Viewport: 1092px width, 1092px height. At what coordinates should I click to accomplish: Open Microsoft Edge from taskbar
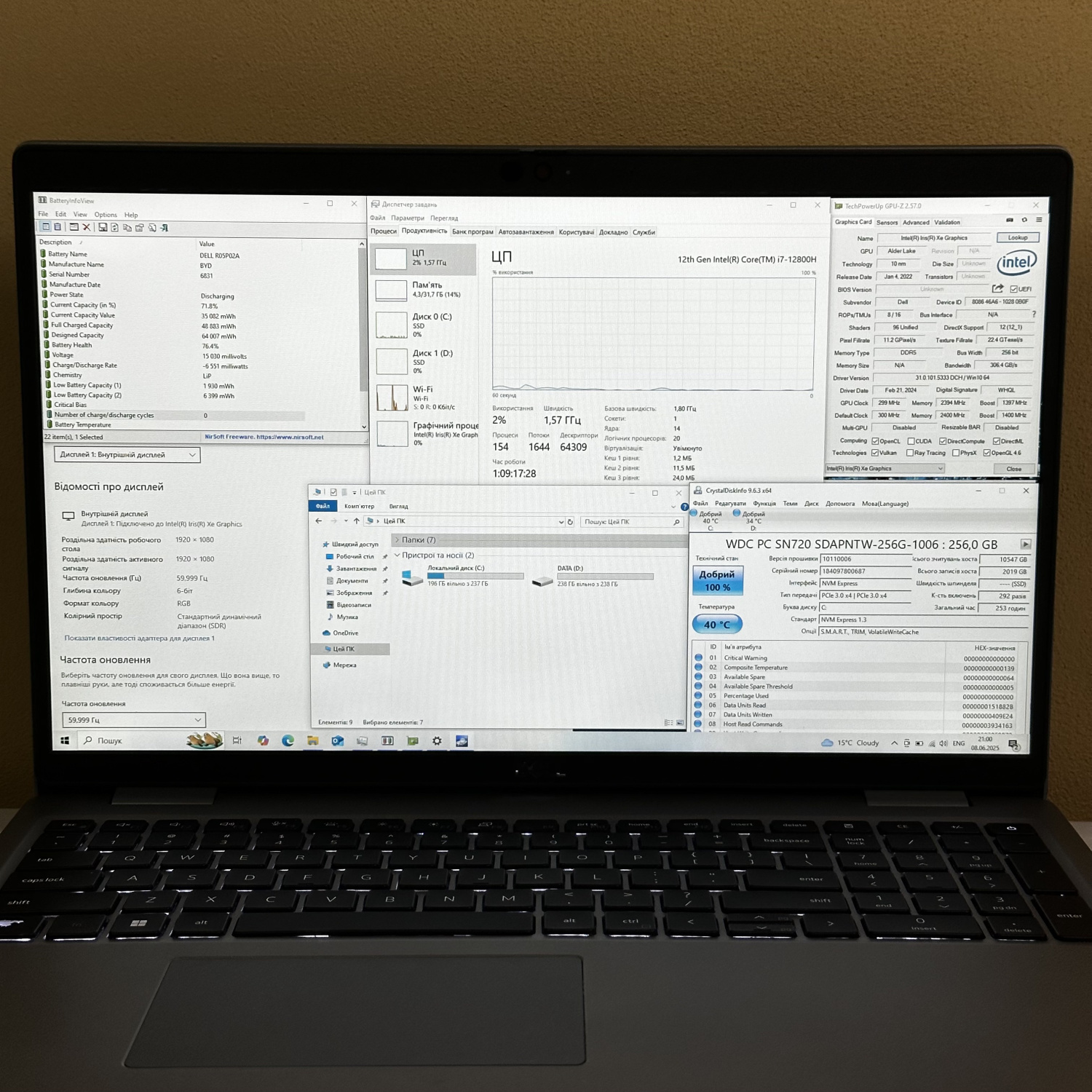(288, 740)
